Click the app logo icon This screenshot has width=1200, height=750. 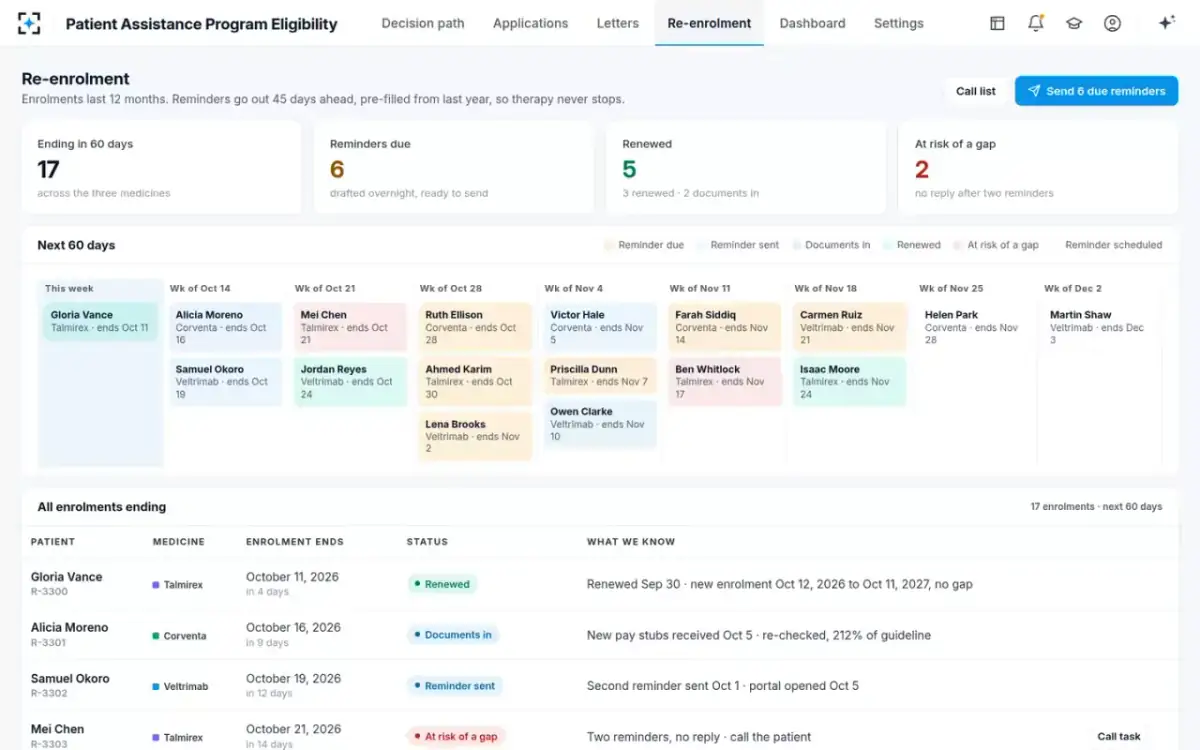click(x=30, y=23)
